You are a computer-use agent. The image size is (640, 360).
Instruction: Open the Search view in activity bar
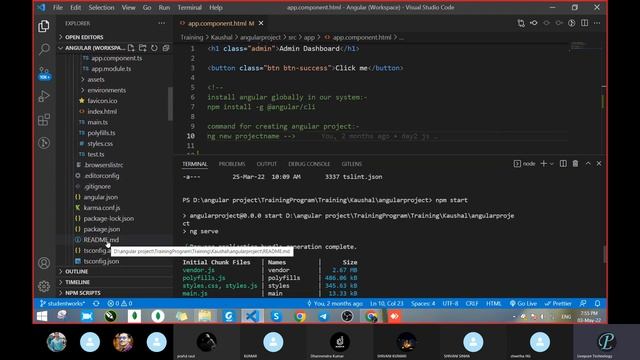click(44, 49)
